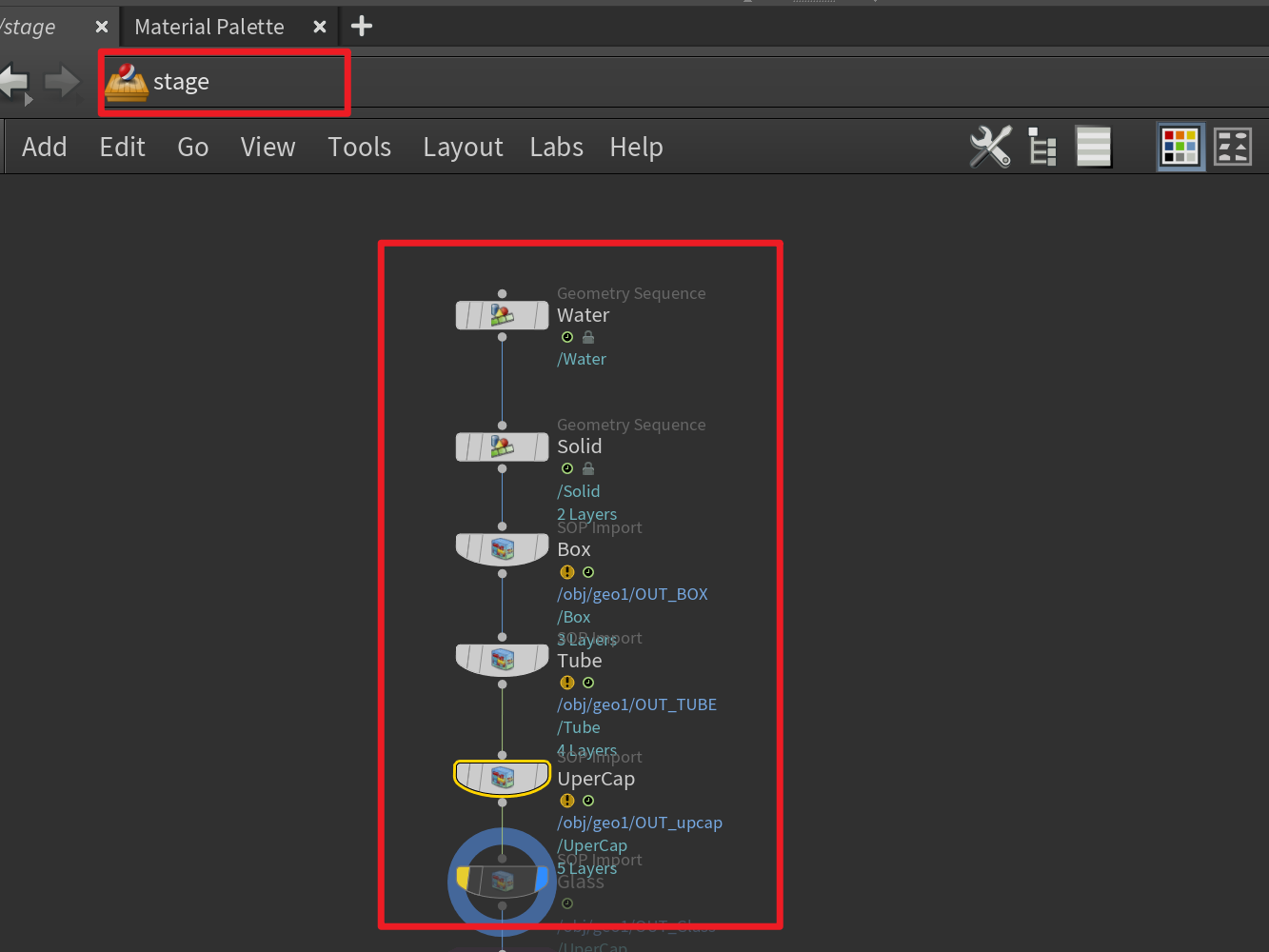Open the Help menu
The image size is (1269, 952).
pyautogui.click(x=637, y=148)
